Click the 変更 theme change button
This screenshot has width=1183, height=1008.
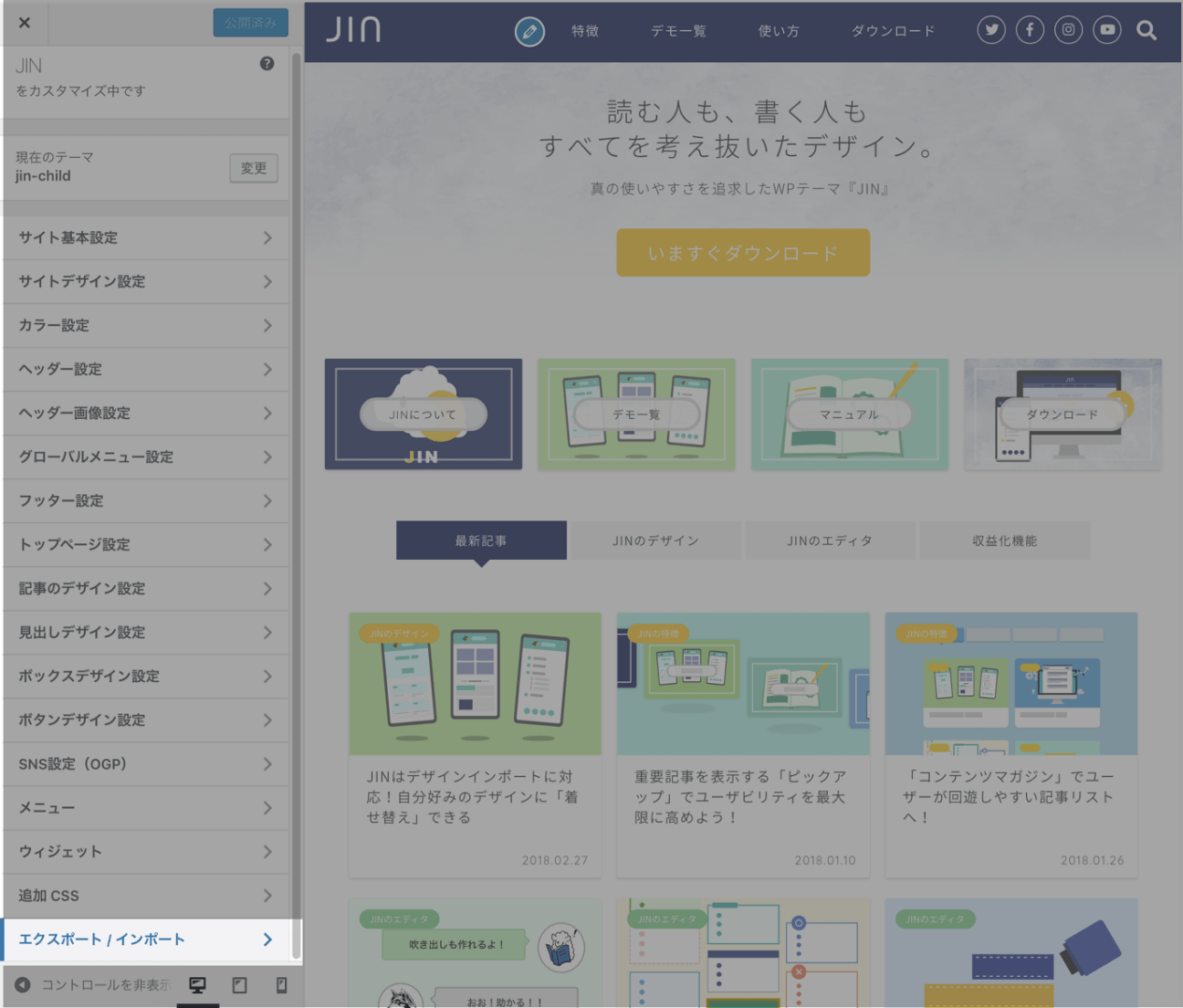[254, 168]
